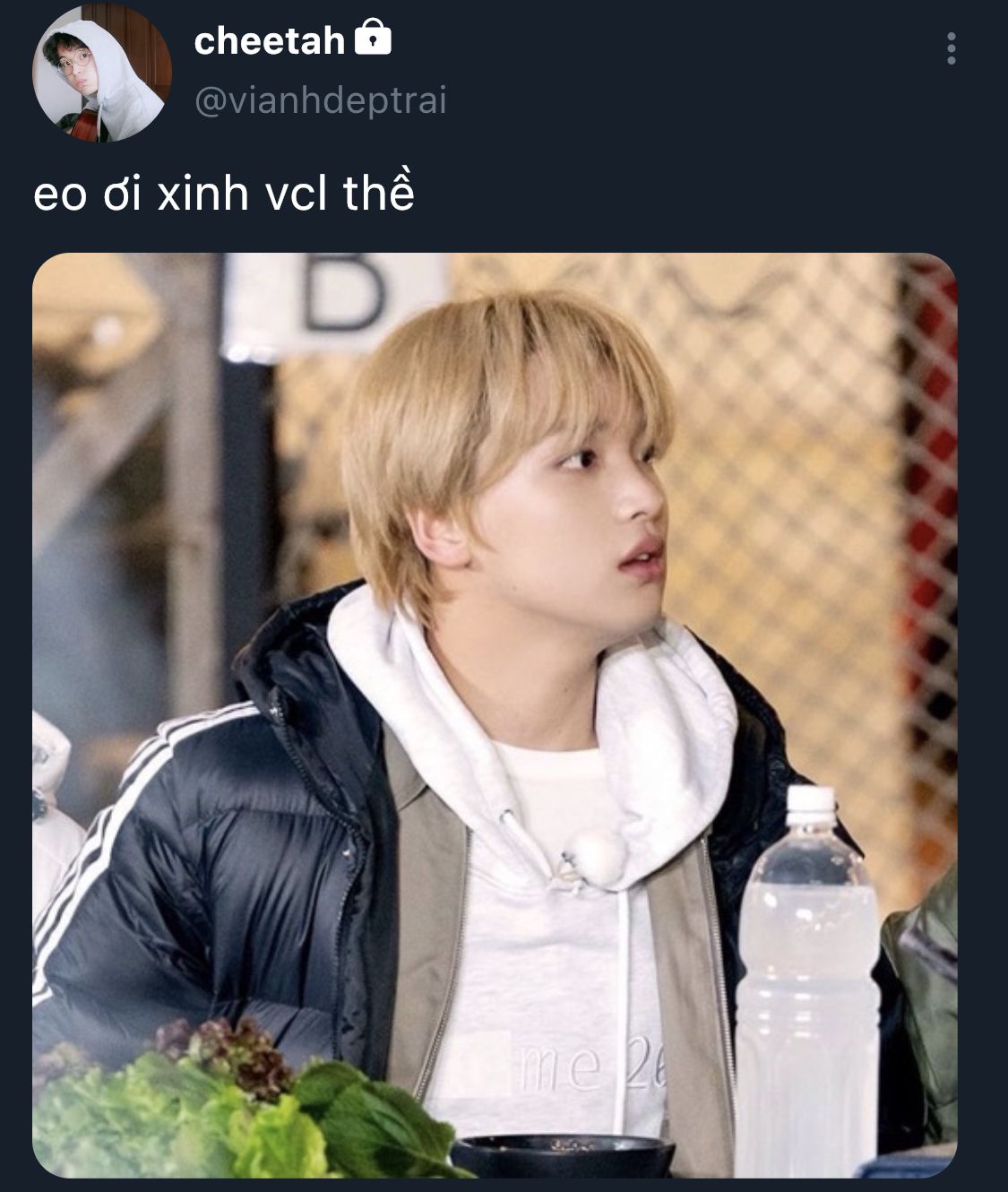Click the lattice fence background in photo
The image size is (1008, 1192).
click(x=788, y=448)
